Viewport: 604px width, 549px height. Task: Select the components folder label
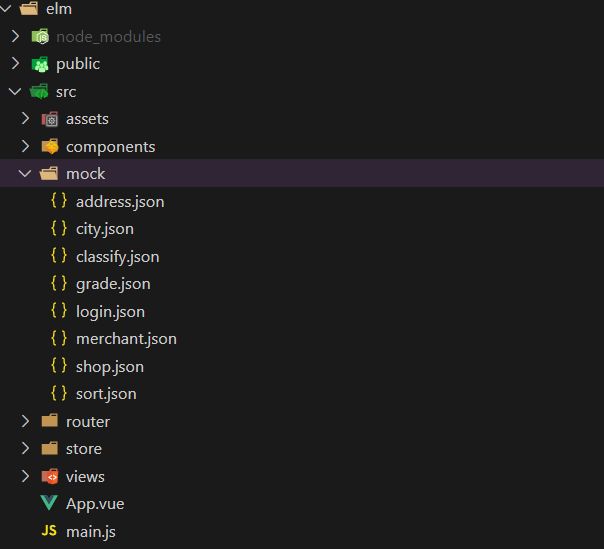[x=111, y=147]
